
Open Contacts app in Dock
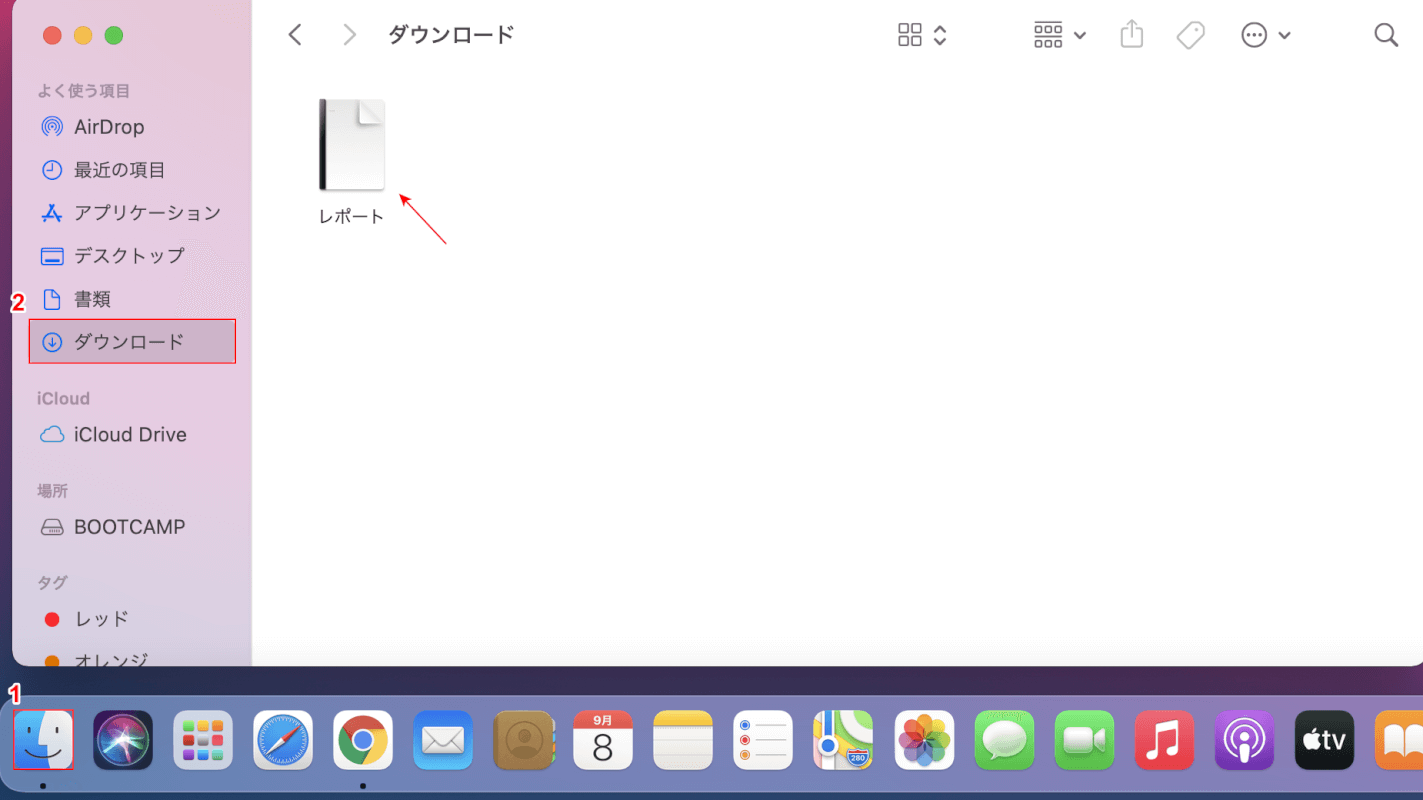coord(523,740)
